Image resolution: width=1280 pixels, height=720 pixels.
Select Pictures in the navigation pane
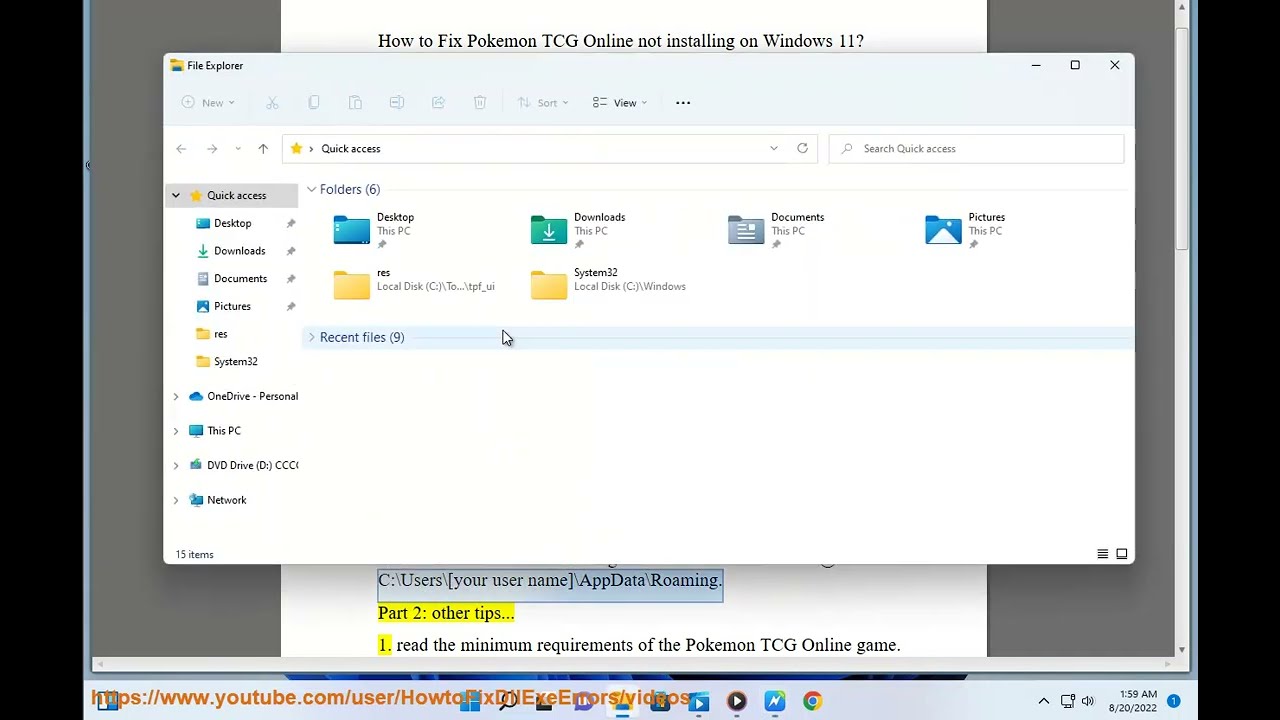pos(232,307)
